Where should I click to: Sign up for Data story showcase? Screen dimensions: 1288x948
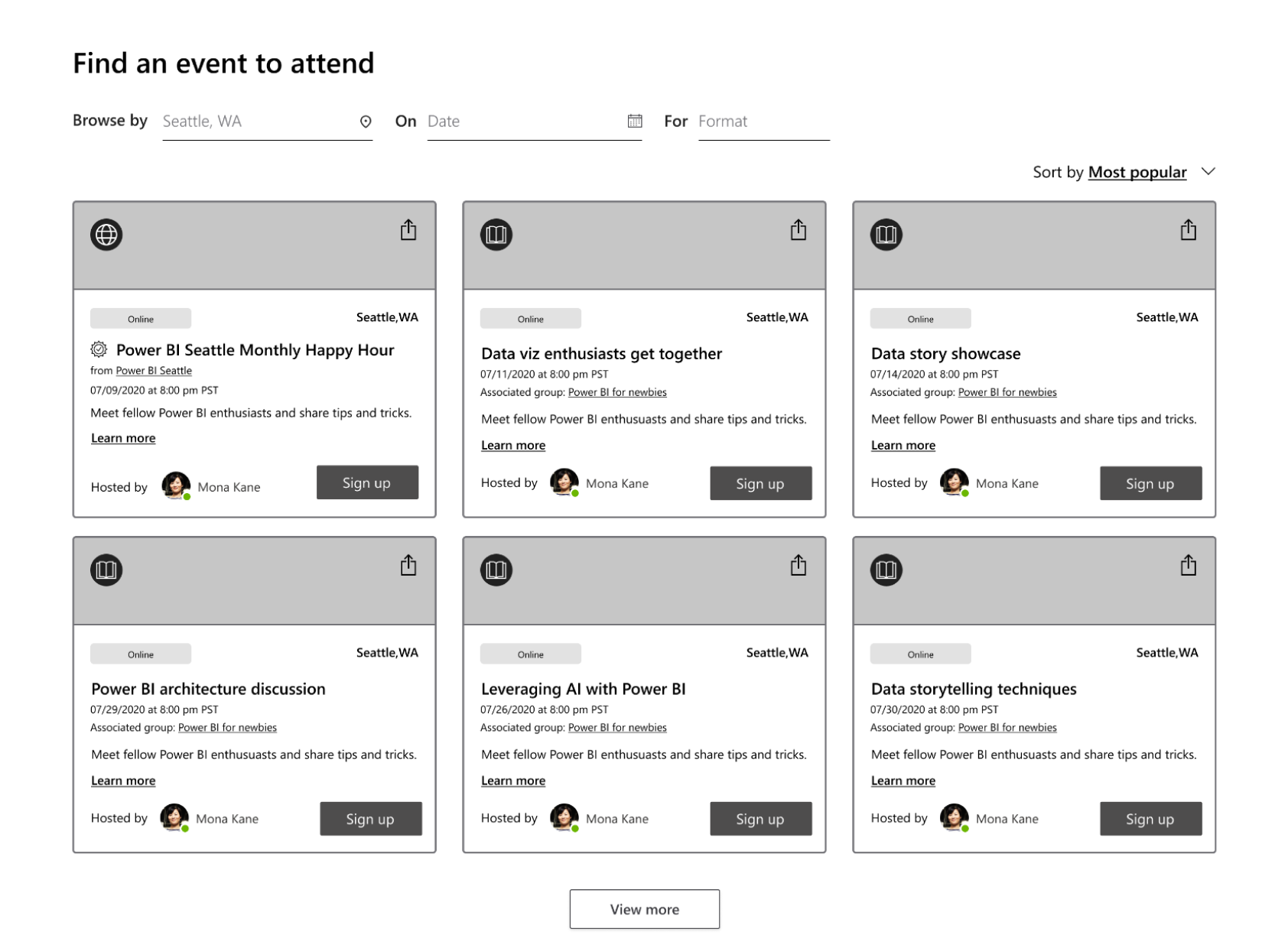coord(1150,483)
